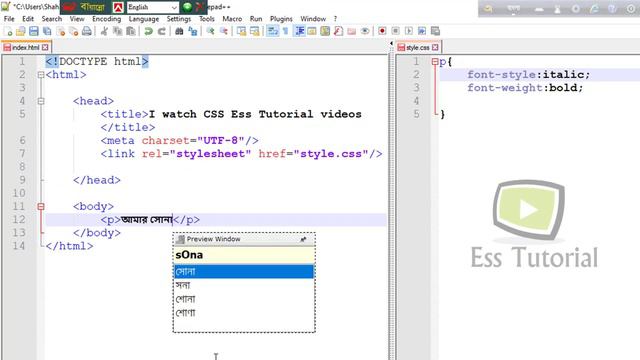This screenshot has height=360, width=640.
Task: Collapse the p rule fold in style.css
Action: [435, 62]
